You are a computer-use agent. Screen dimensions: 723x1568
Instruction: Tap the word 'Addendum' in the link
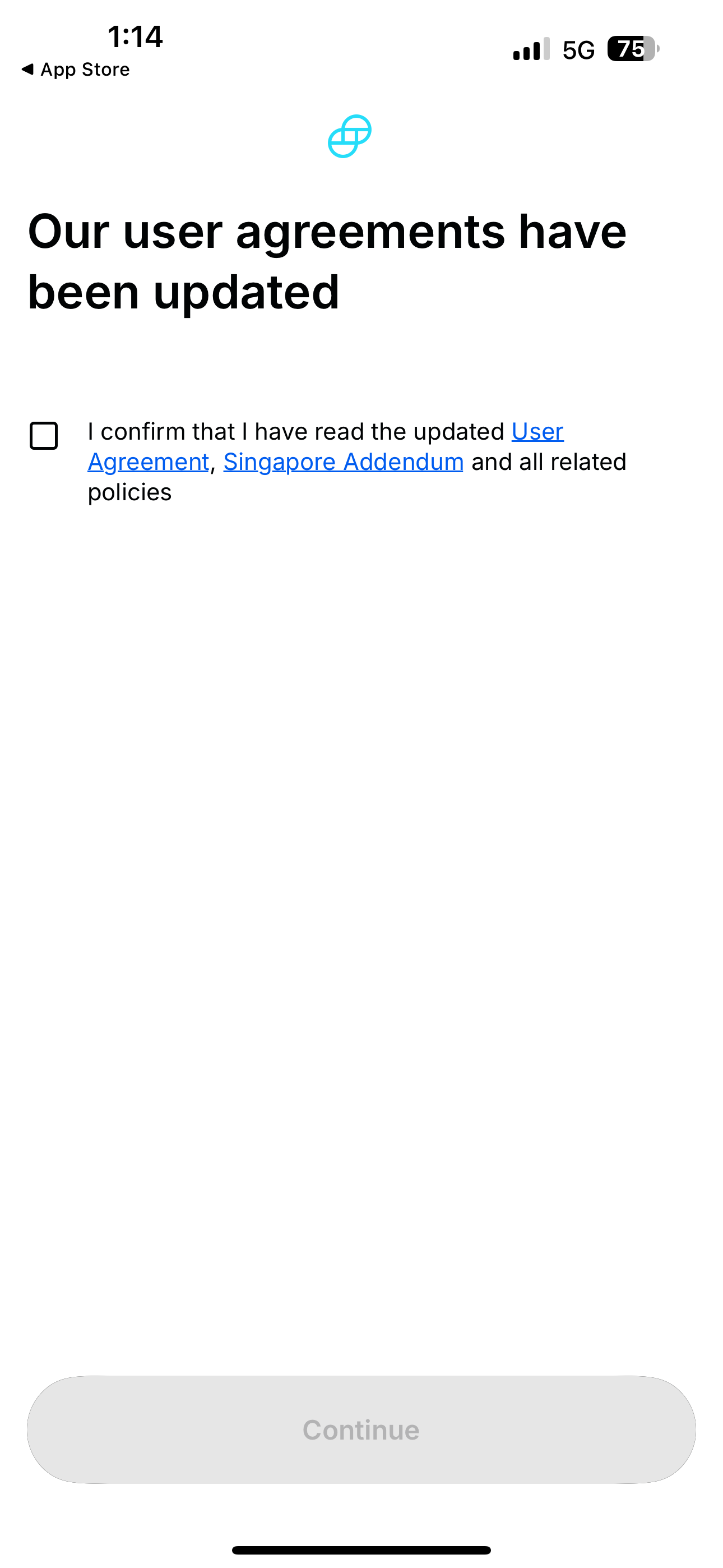[x=404, y=462]
